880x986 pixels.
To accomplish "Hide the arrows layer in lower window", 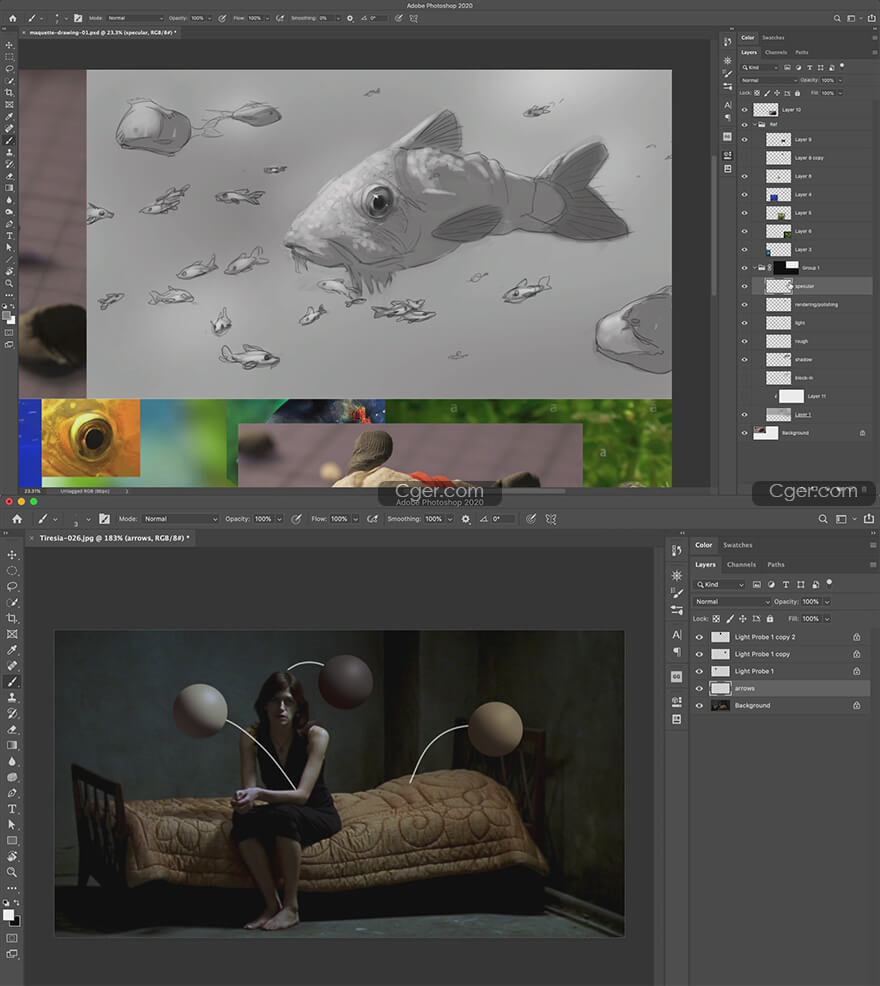I will pos(699,689).
